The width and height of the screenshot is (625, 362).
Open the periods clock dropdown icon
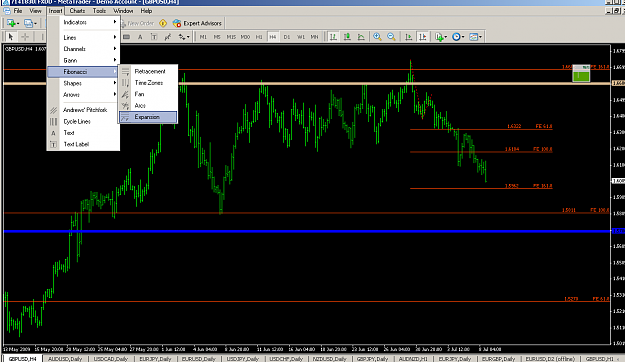point(458,37)
